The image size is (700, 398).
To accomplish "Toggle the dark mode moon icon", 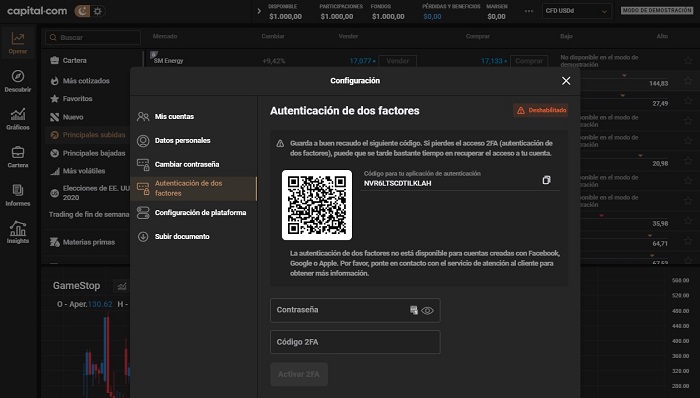I will click(x=82, y=11).
